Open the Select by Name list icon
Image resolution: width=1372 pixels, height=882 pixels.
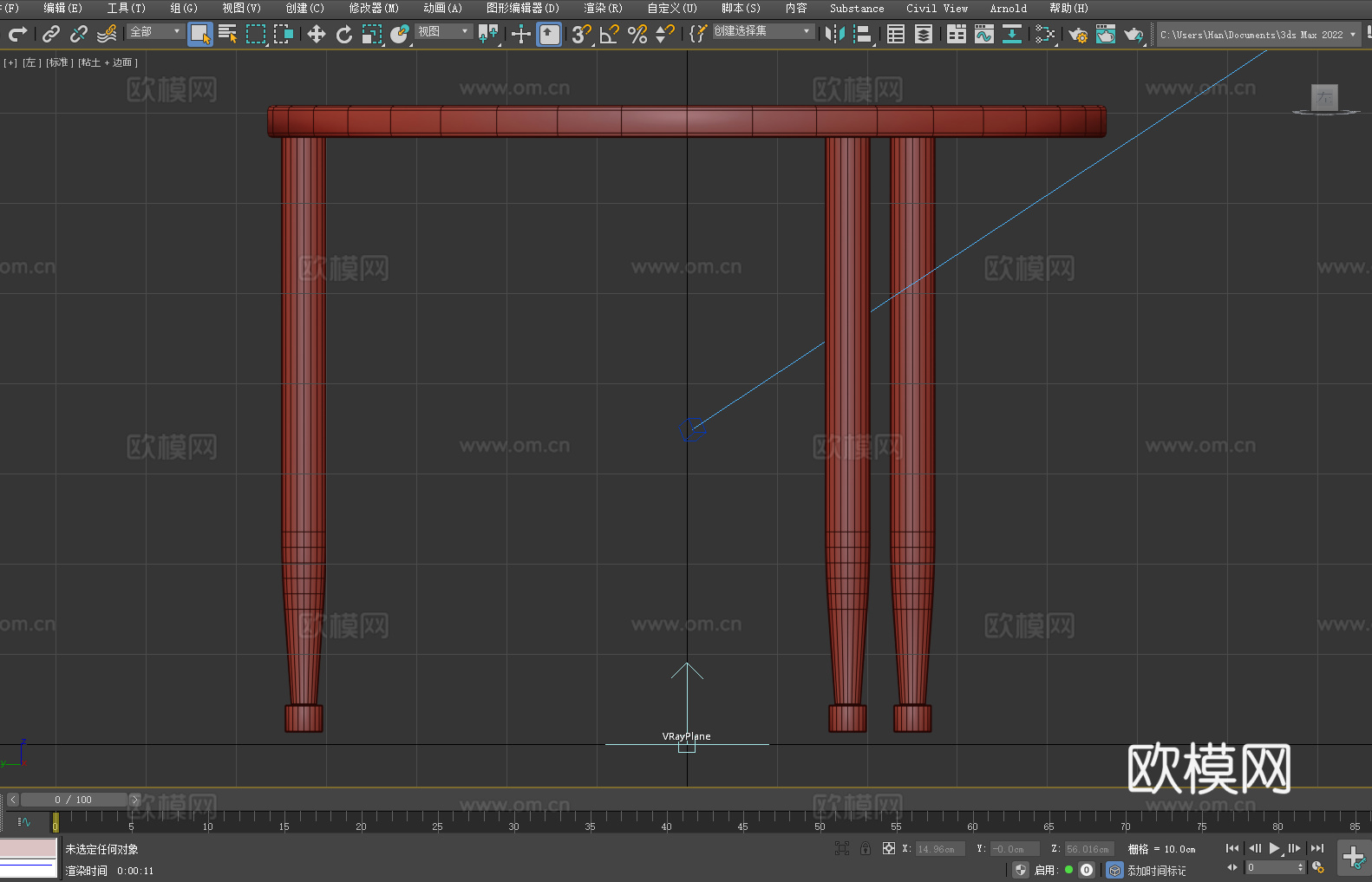click(228, 34)
